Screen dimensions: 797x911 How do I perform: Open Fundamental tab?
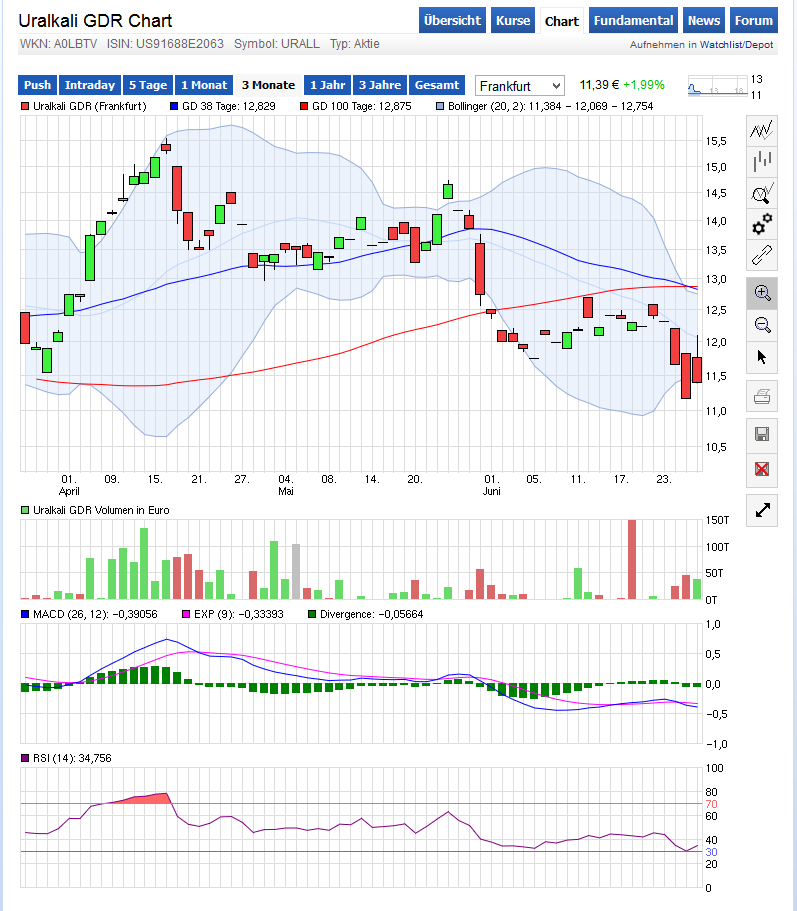tap(633, 20)
